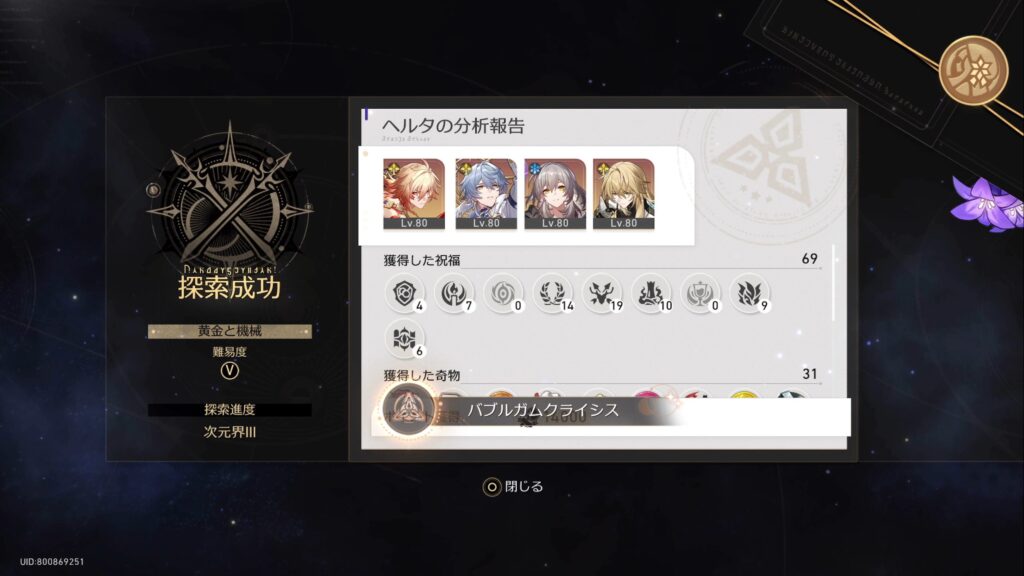The height and width of the screenshot is (576, 1024).
Task: Click the バブルガムクライシス achievement banner
Action: (611, 410)
